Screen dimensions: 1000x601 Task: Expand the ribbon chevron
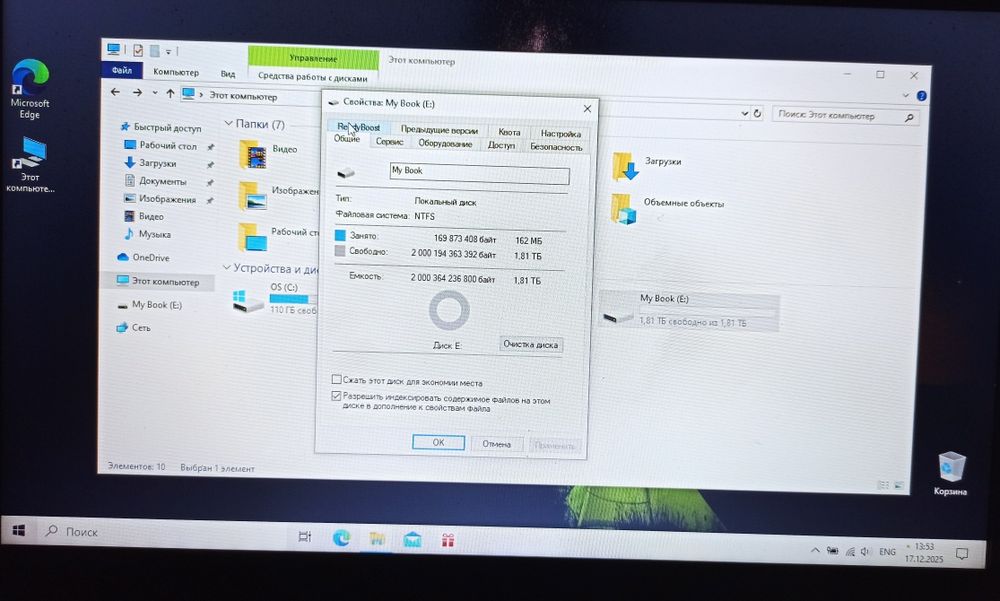pyautogui.click(x=906, y=96)
